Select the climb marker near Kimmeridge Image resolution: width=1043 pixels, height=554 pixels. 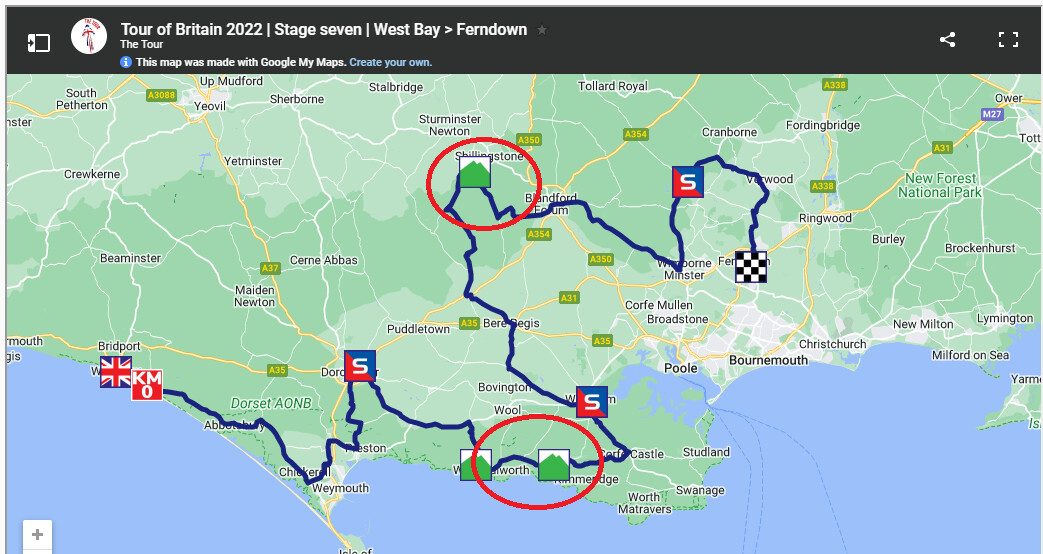pos(553,465)
